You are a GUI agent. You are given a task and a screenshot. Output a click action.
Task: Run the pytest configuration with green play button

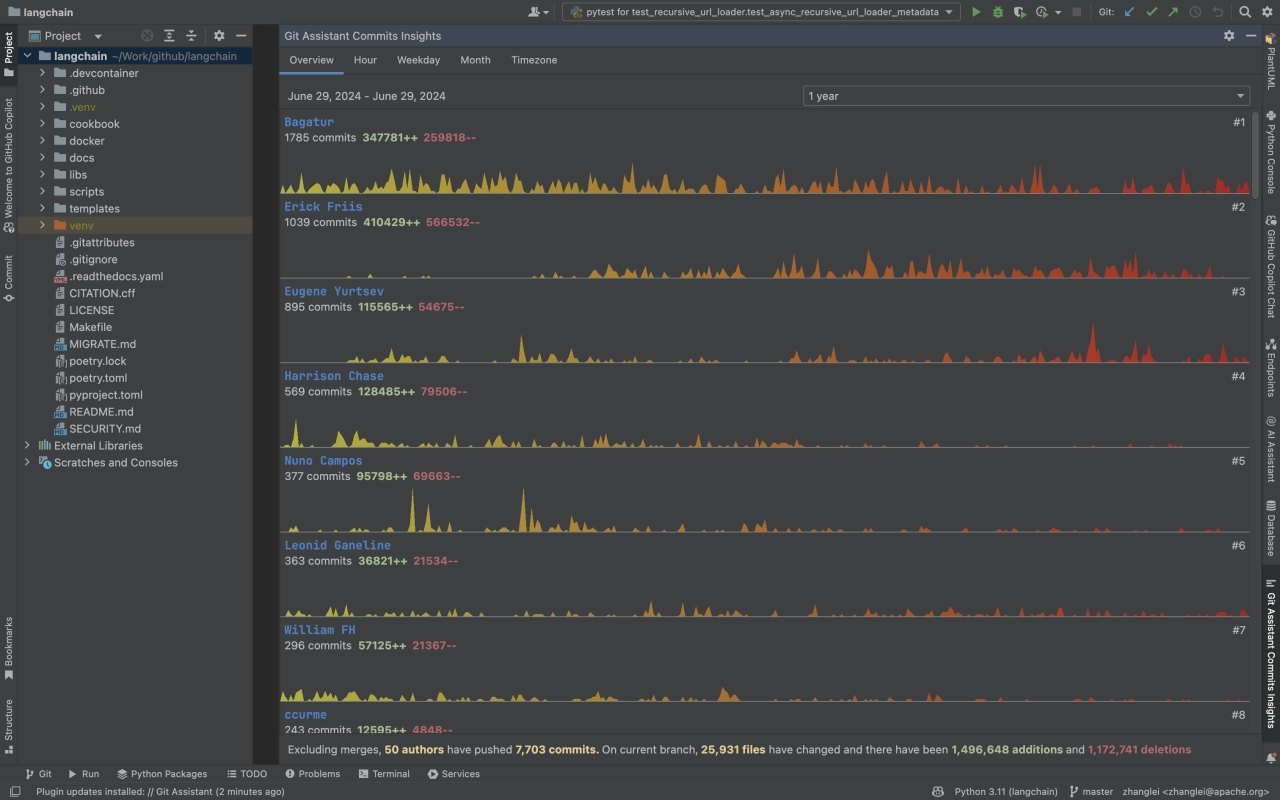coord(977,12)
